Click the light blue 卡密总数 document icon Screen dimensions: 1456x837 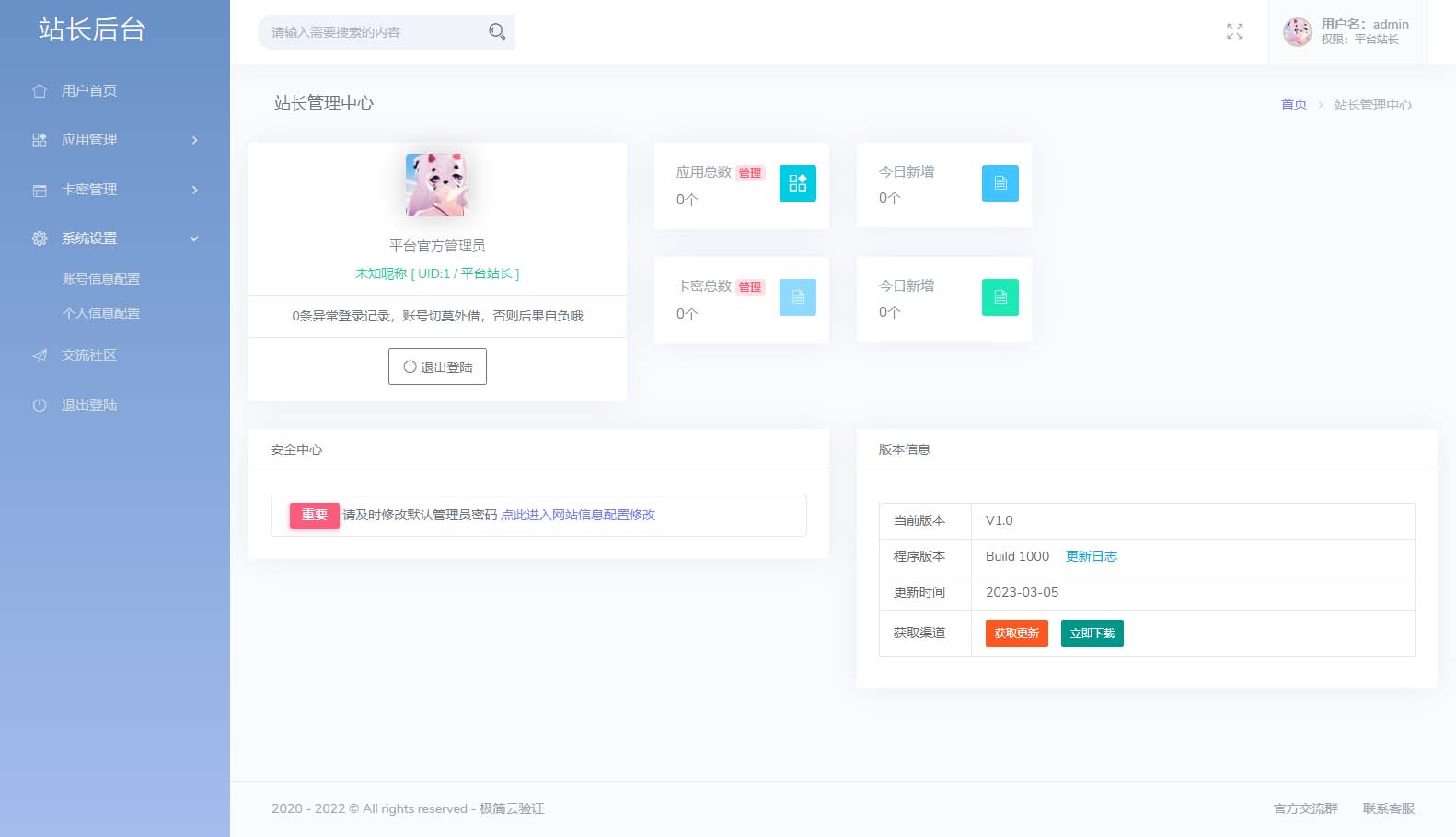point(798,297)
